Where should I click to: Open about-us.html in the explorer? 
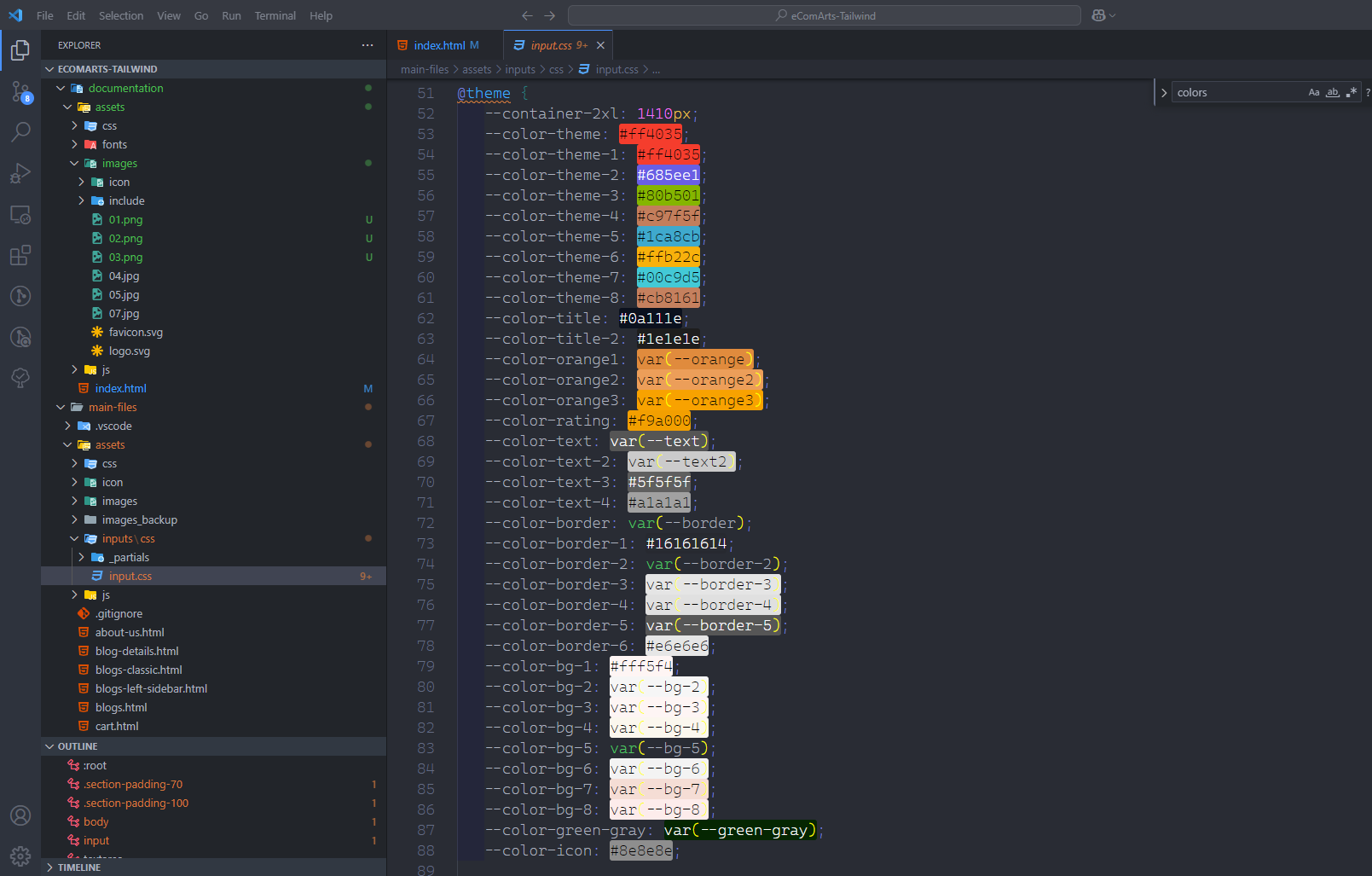coord(130,633)
